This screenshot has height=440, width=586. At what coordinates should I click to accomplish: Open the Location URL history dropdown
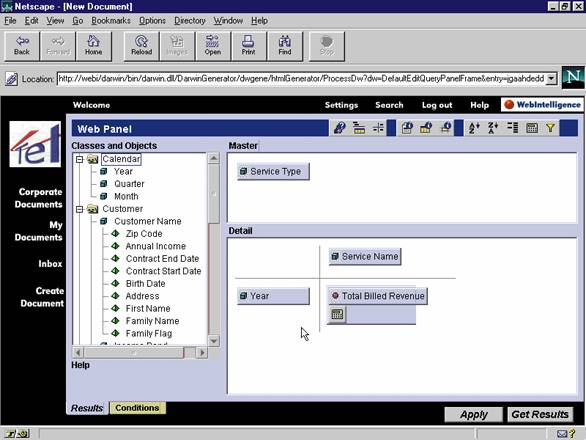(551, 79)
